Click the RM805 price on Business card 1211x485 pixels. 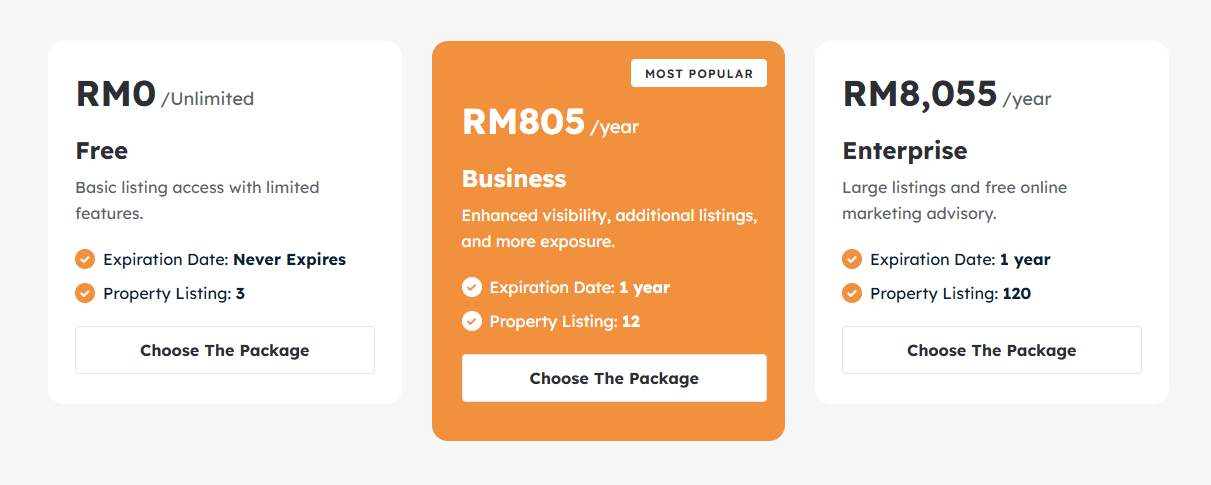[523, 122]
